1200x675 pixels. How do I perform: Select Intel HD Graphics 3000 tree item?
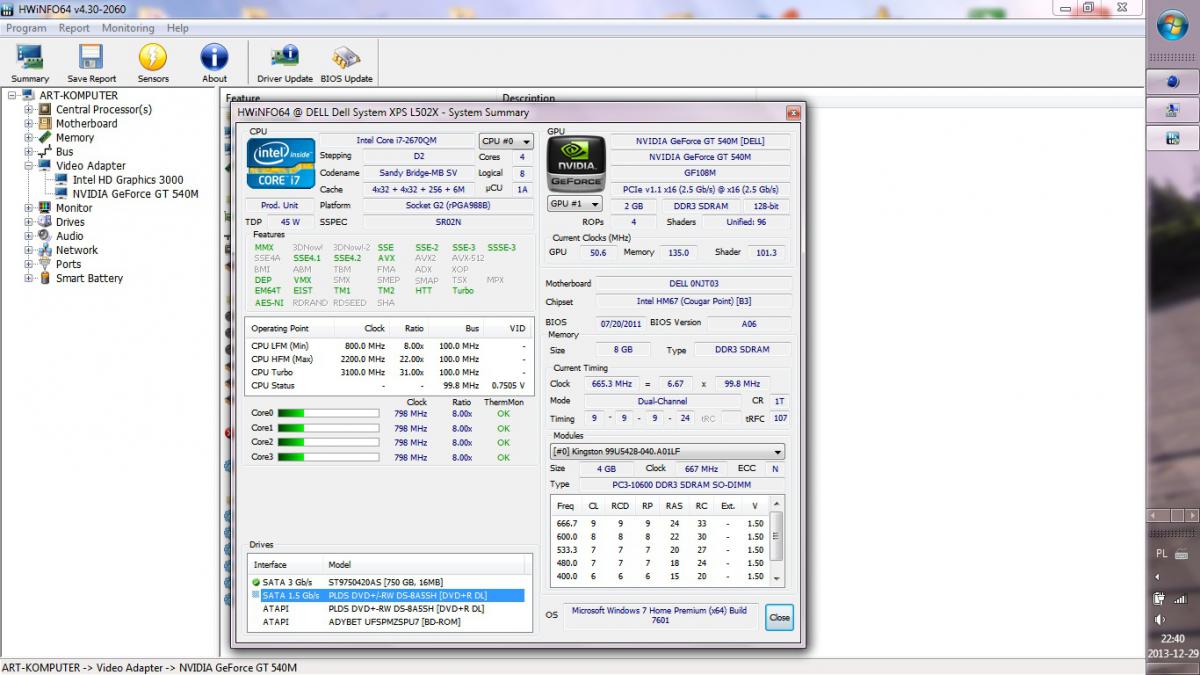coord(128,180)
